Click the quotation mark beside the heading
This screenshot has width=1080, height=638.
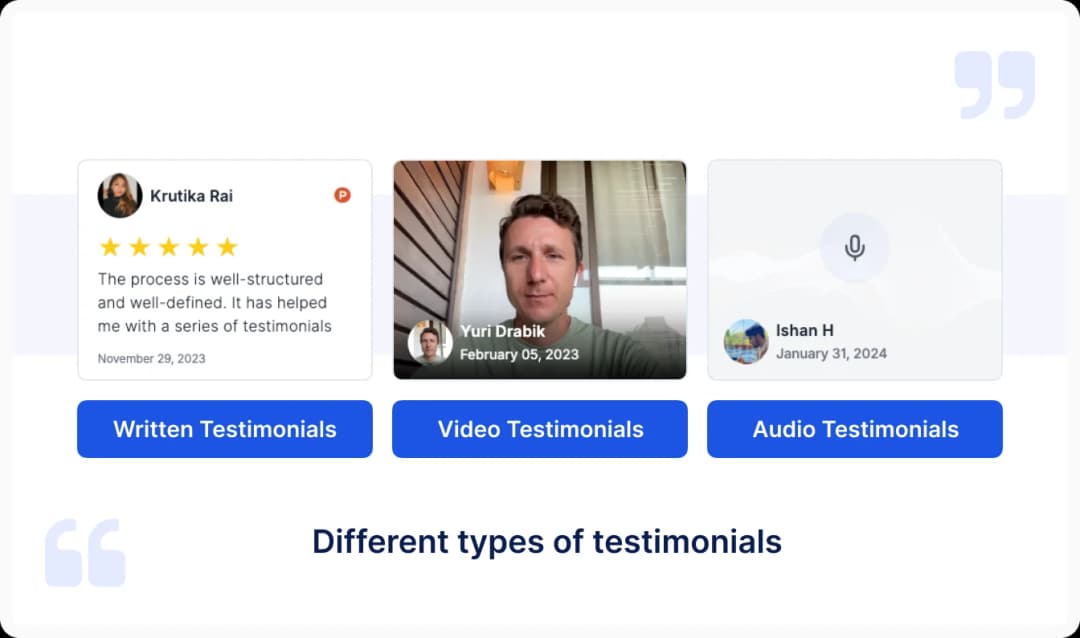coord(86,551)
